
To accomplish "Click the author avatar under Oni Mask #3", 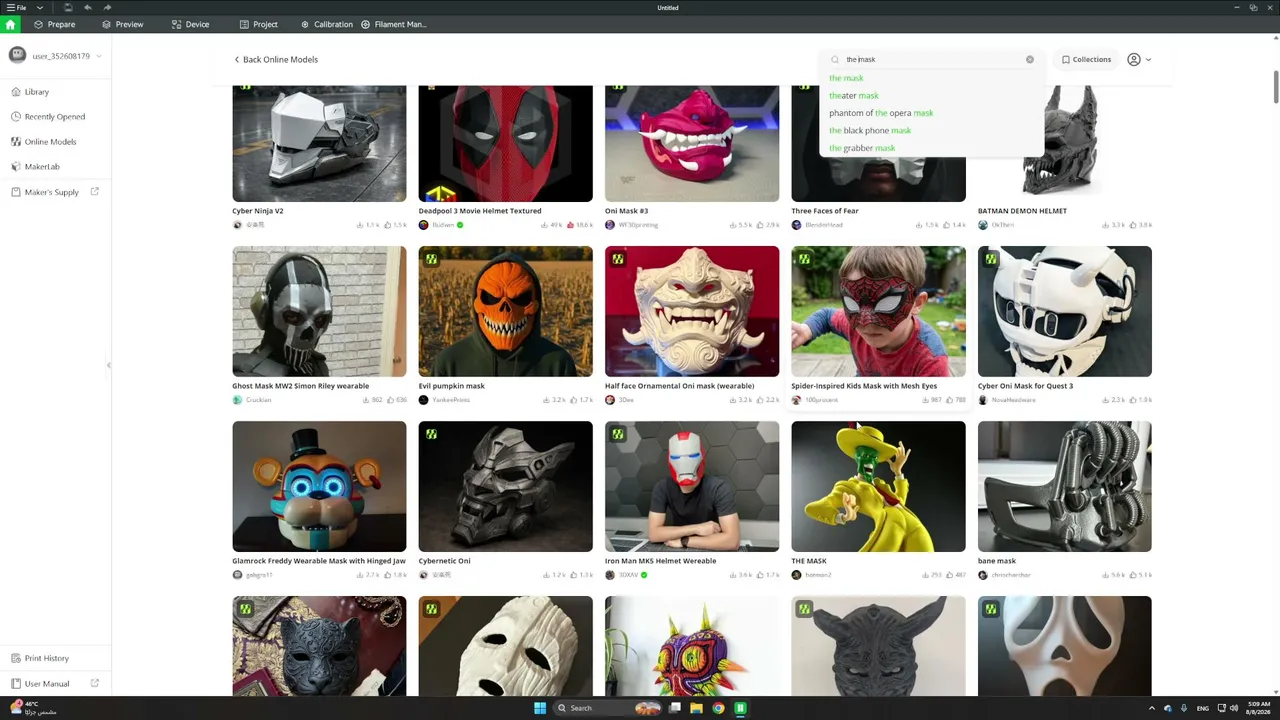I will (610, 225).
